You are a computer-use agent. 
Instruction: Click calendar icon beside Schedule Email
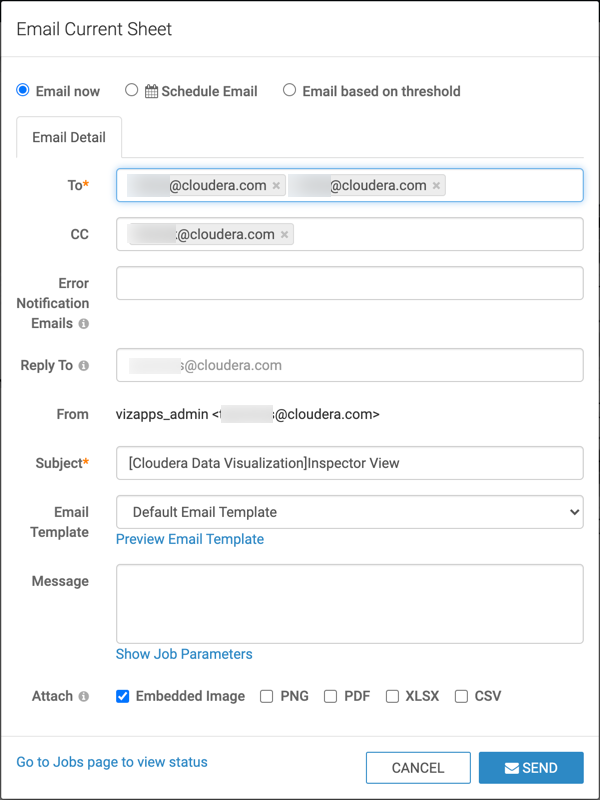coord(152,91)
